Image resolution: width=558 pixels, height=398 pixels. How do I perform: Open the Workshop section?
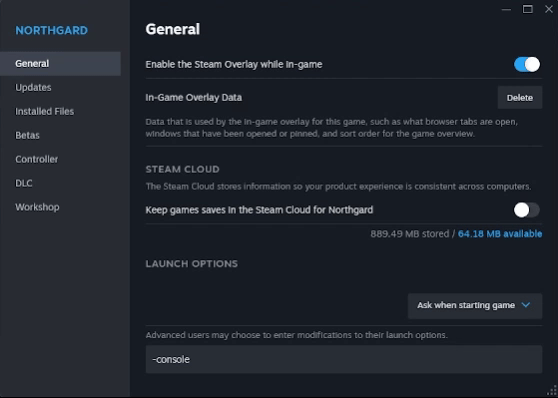pyautogui.click(x=37, y=207)
